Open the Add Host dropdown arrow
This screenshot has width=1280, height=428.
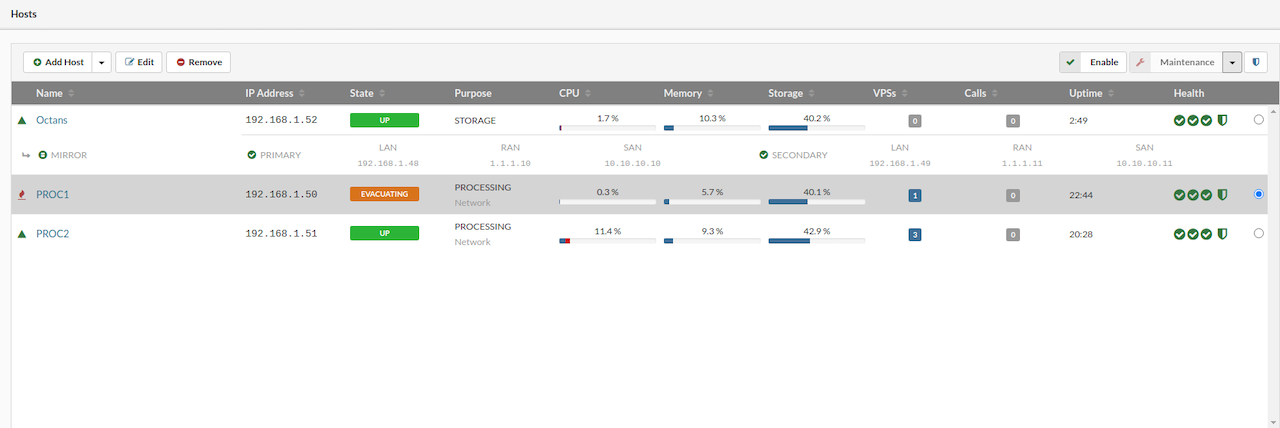(x=101, y=62)
